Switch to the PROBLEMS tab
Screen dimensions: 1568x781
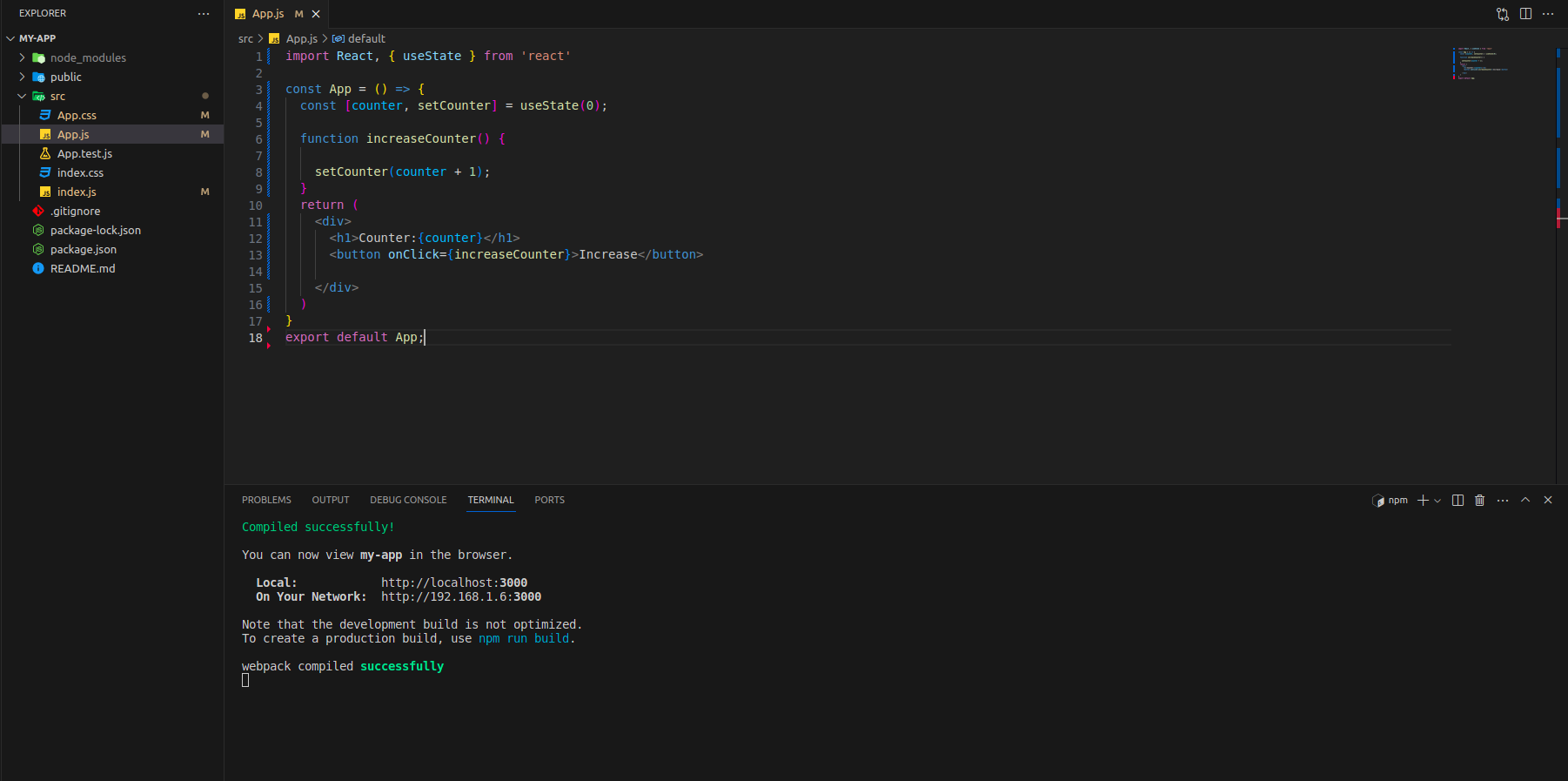(266, 501)
